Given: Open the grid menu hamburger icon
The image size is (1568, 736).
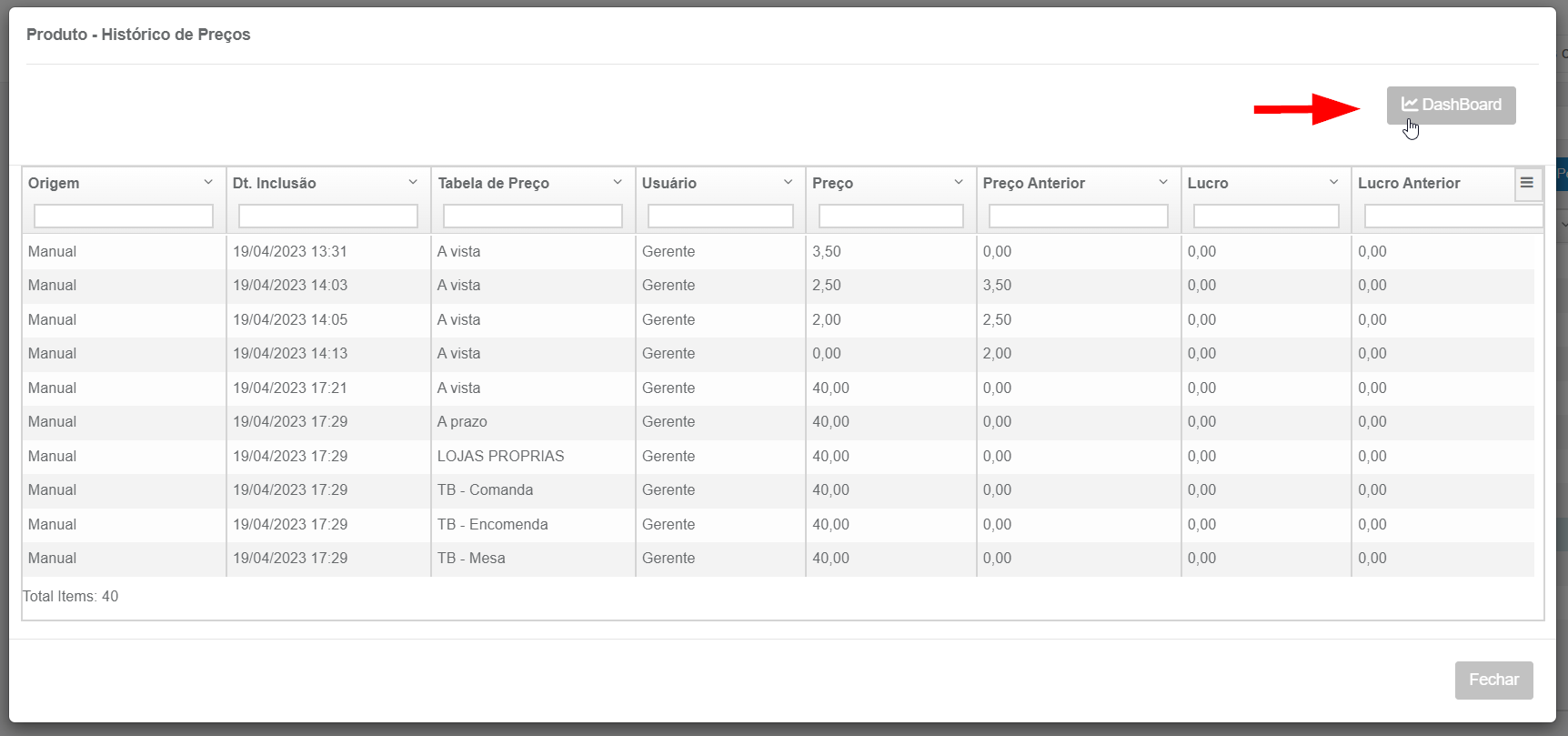Looking at the screenshot, I should click(1527, 183).
